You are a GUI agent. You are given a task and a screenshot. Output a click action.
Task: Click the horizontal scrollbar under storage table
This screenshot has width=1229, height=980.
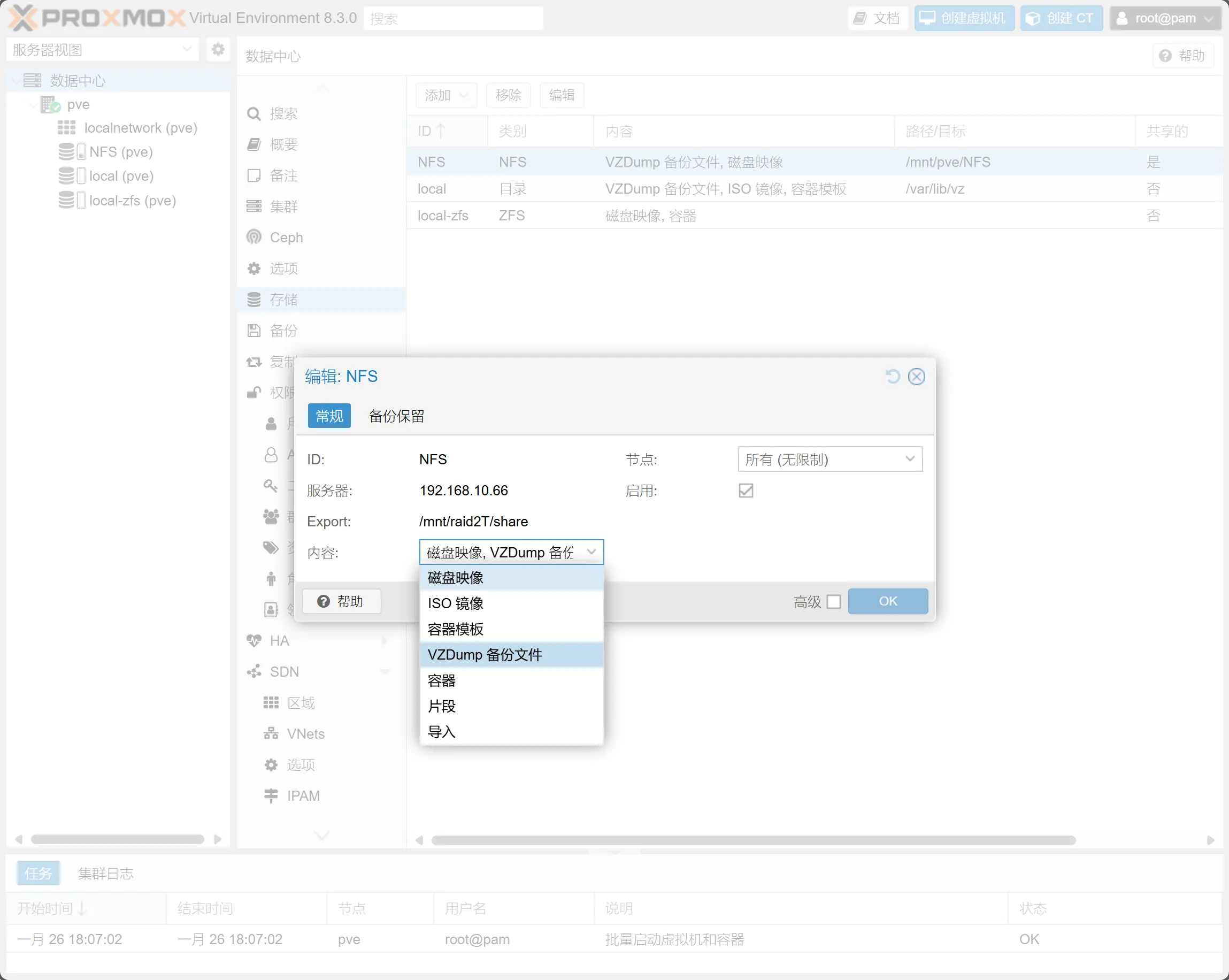pos(752,840)
